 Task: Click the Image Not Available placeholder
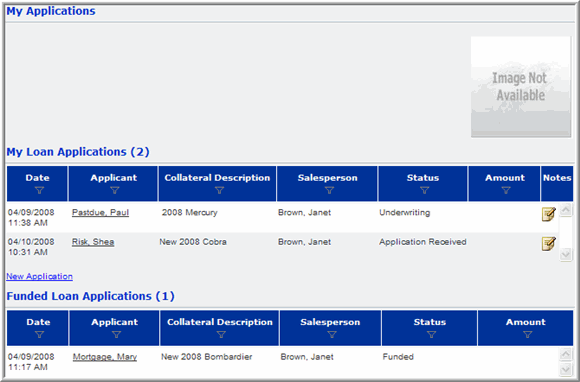[520, 87]
